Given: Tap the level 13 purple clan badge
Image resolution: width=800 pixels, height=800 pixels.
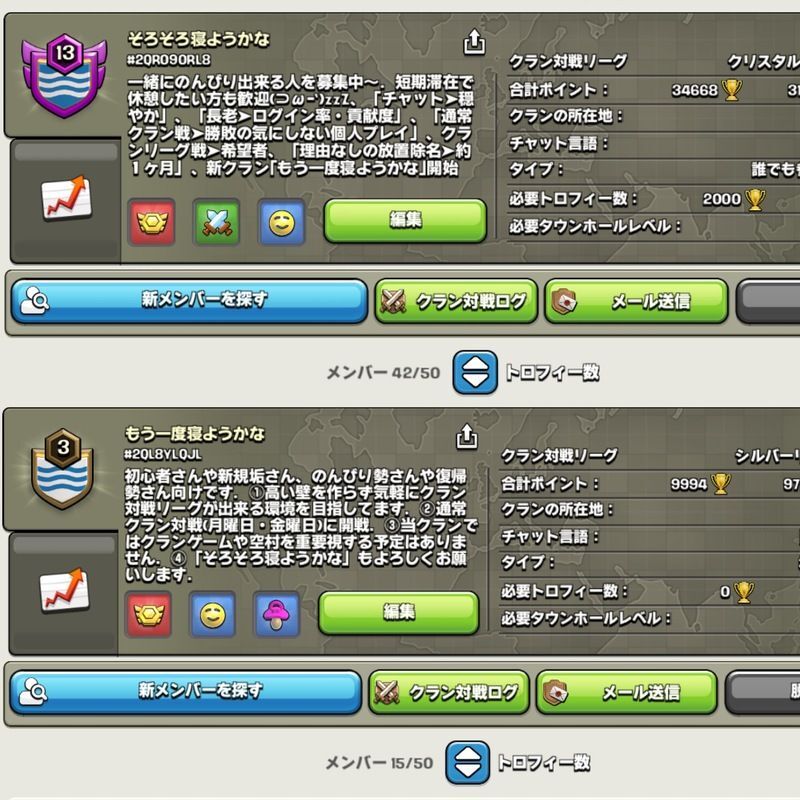Looking at the screenshot, I should [64, 76].
